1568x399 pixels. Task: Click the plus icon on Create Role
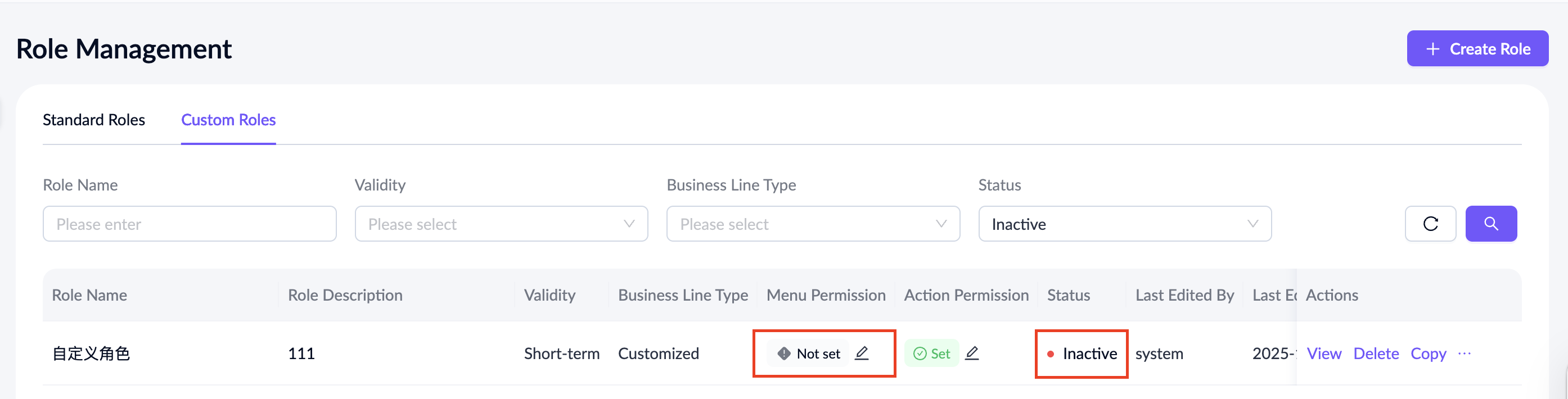pos(1433,49)
